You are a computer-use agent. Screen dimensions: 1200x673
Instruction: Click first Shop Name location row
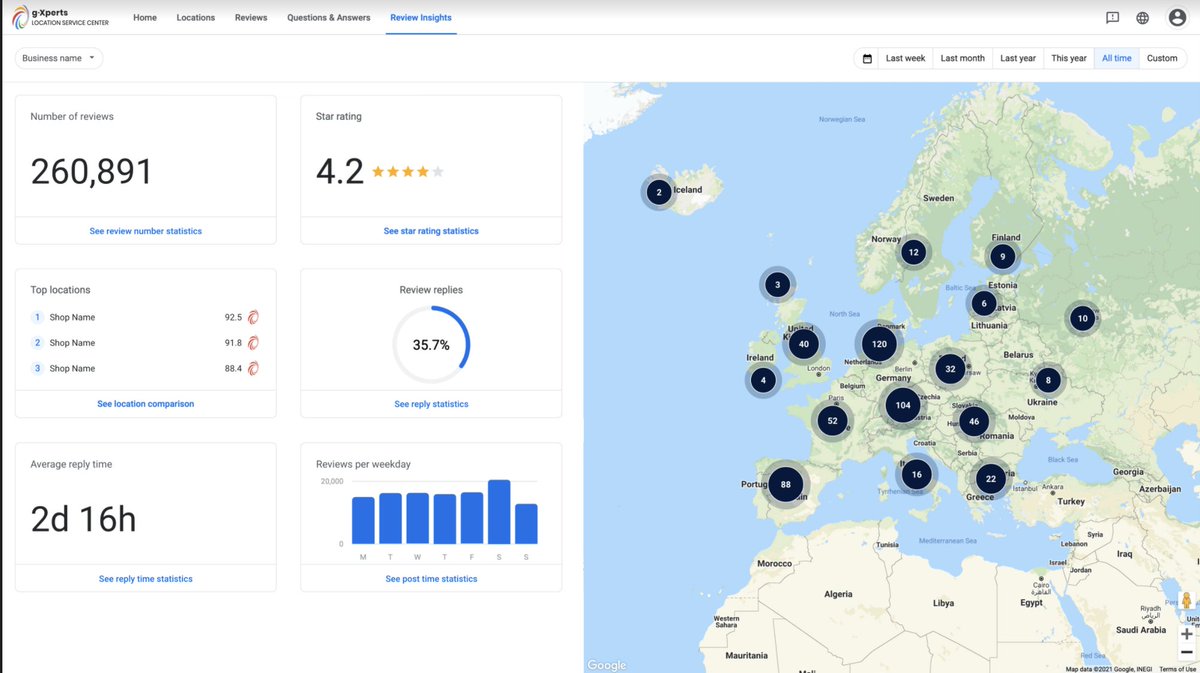146,317
